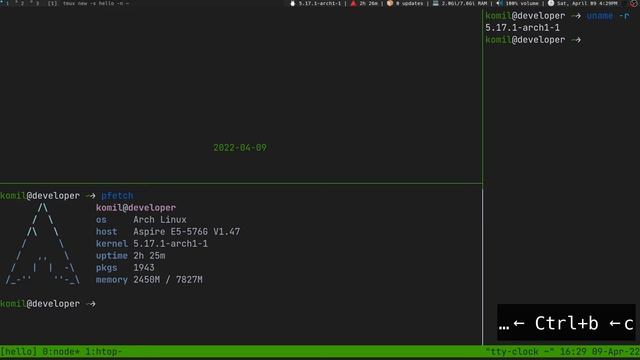Viewport: 640px width, 360px height.
Task: Click the package updates box icon
Action: tap(390, 3)
